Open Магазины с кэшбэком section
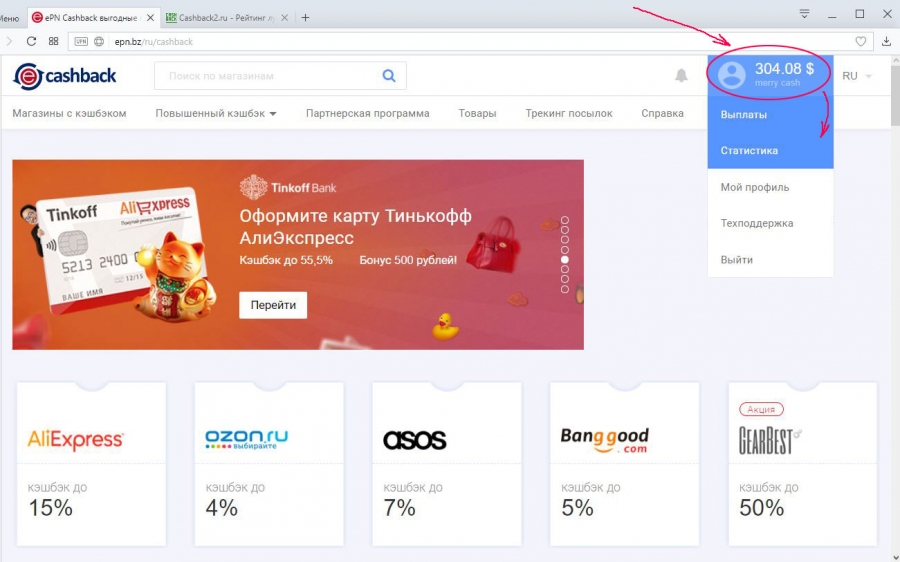The image size is (900, 562). (69, 113)
